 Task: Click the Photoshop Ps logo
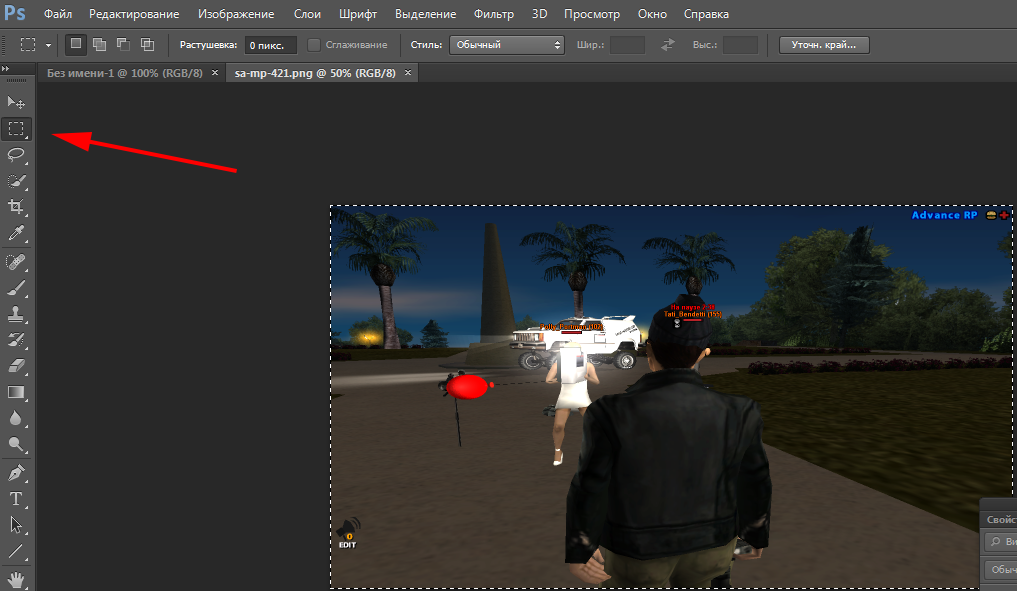click(14, 13)
